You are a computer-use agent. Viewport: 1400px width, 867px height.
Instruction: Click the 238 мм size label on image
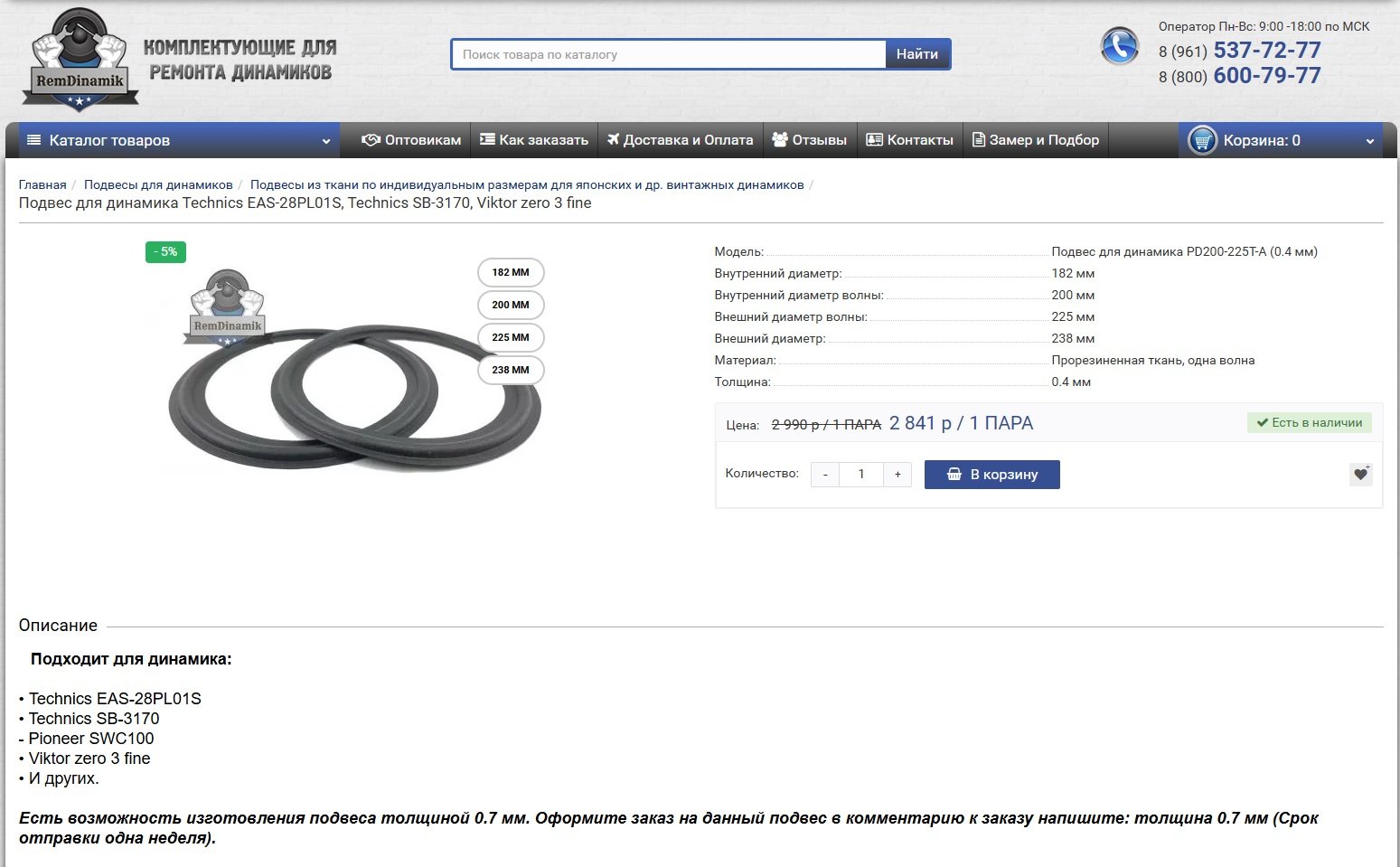pyautogui.click(x=511, y=370)
